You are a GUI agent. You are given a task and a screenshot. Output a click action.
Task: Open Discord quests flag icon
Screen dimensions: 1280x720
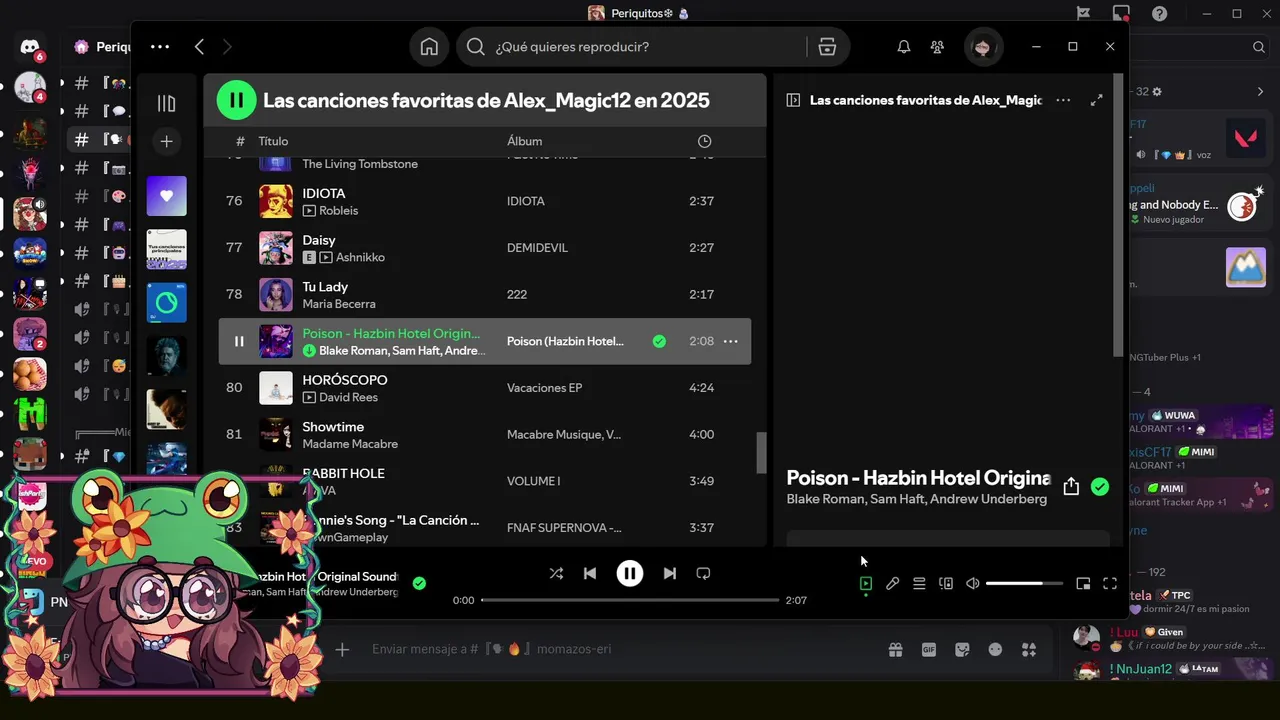pos(1083,13)
